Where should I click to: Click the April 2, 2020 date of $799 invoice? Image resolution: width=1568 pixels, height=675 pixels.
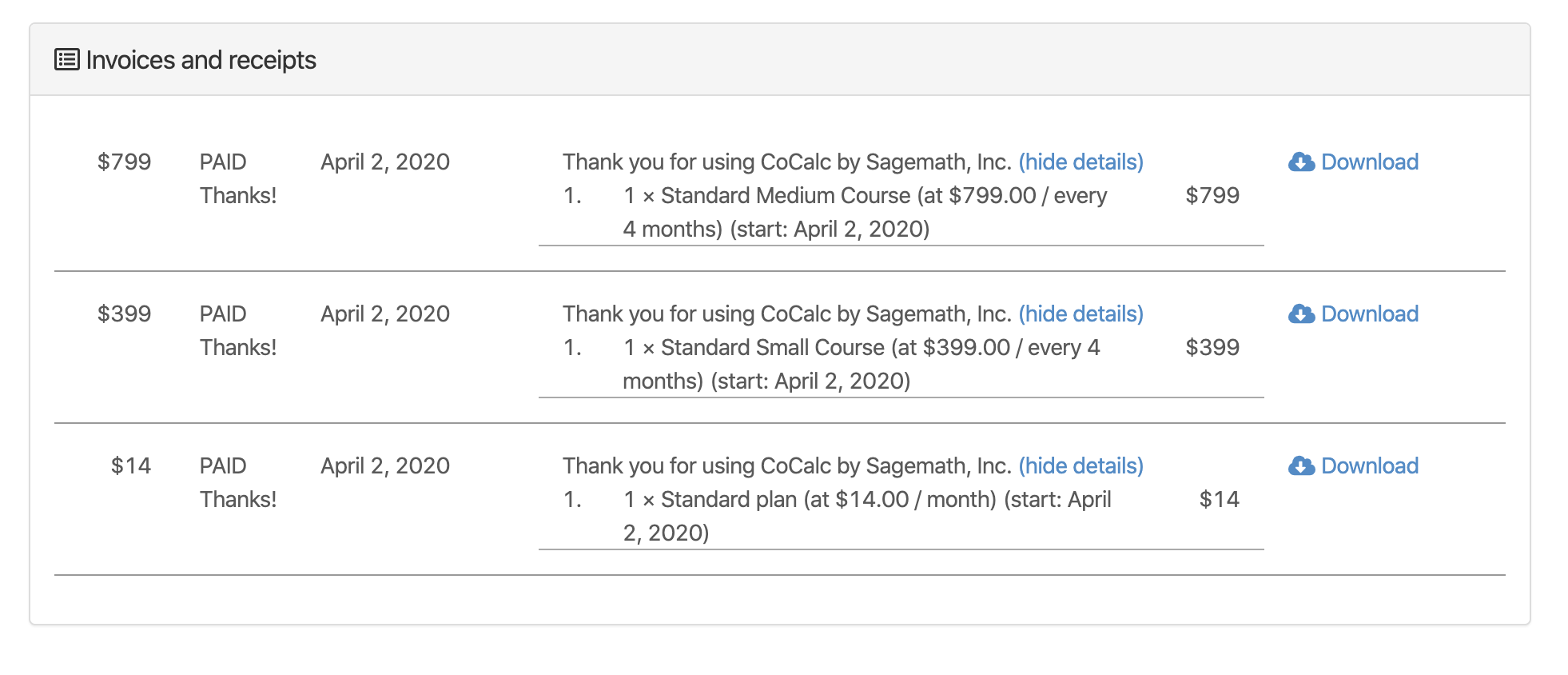point(384,162)
